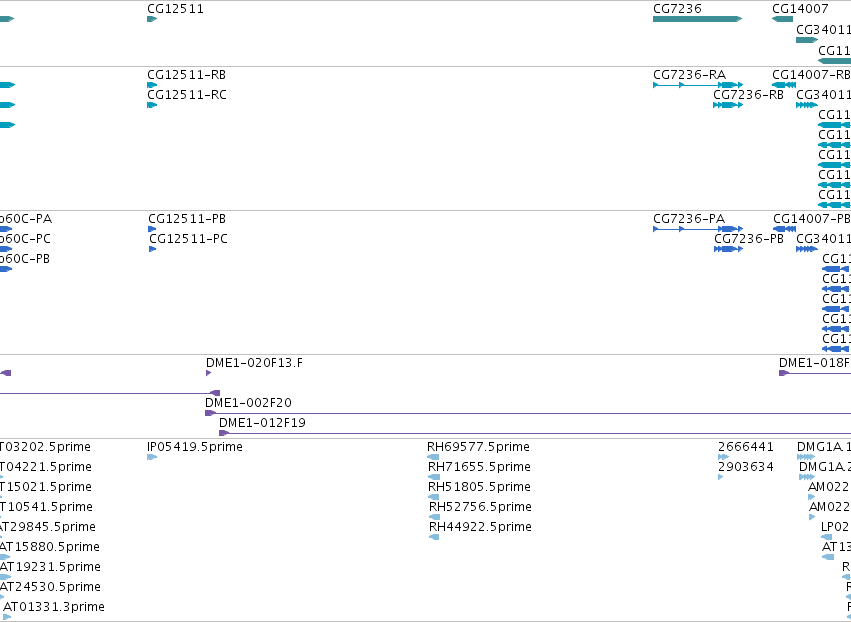Open transcript CG7236-RA
The height and width of the screenshot is (622, 851).
coord(689,74)
